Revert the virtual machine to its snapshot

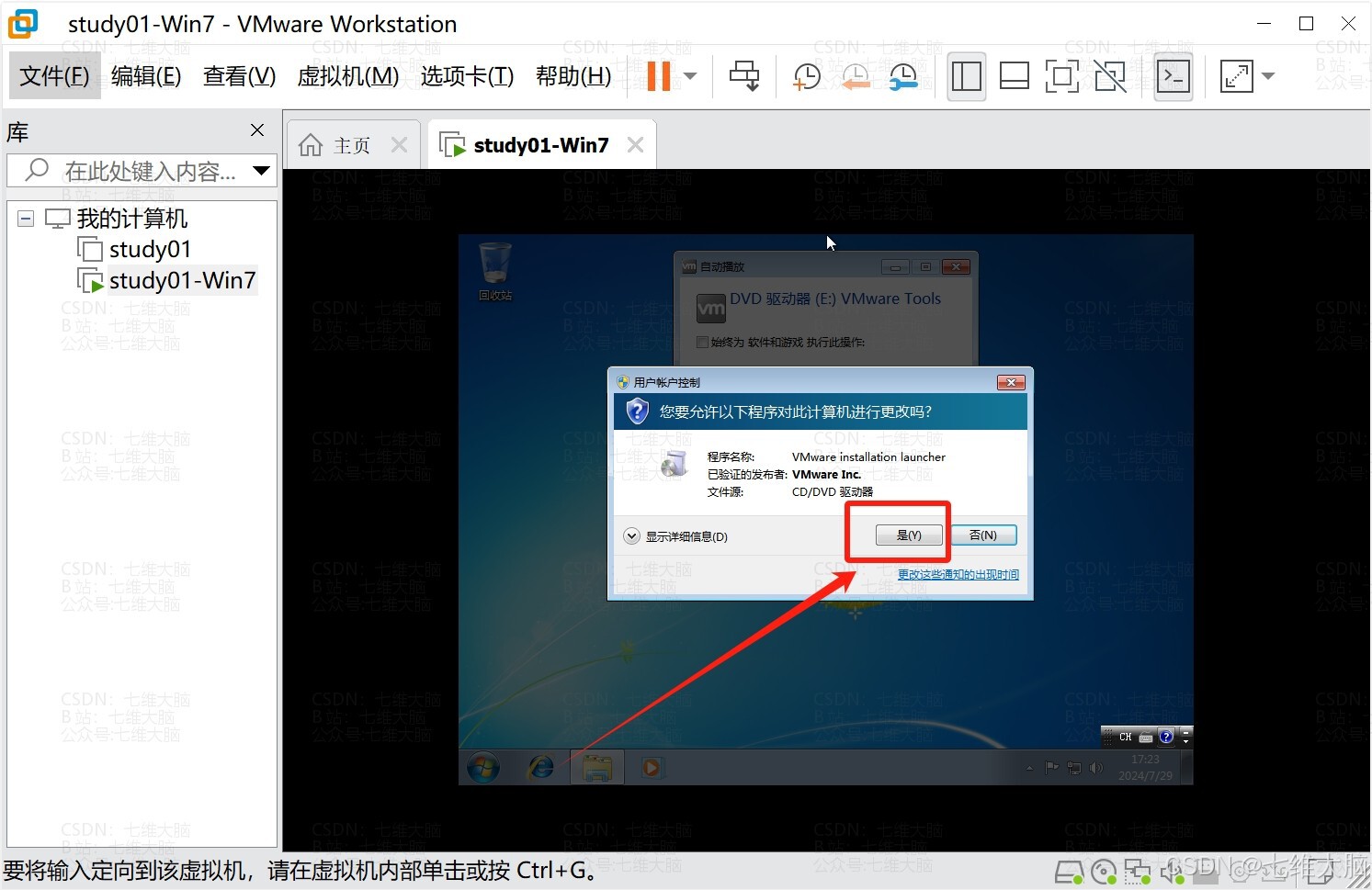tap(856, 76)
